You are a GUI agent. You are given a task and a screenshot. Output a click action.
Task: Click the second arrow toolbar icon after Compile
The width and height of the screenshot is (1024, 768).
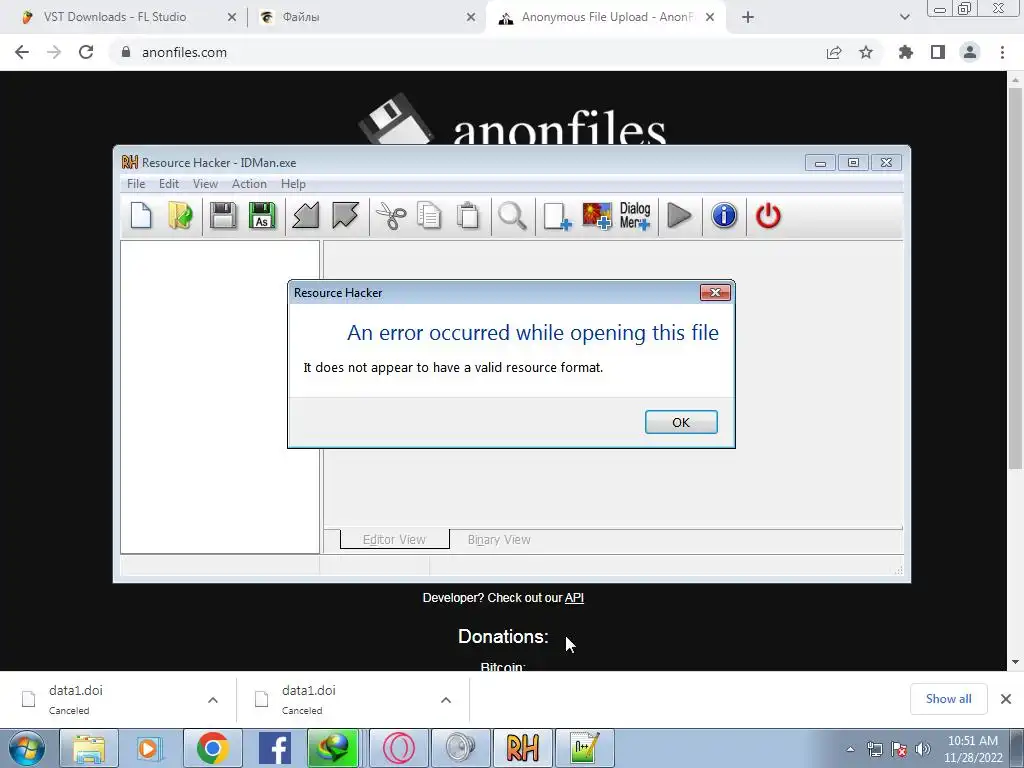click(x=345, y=216)
